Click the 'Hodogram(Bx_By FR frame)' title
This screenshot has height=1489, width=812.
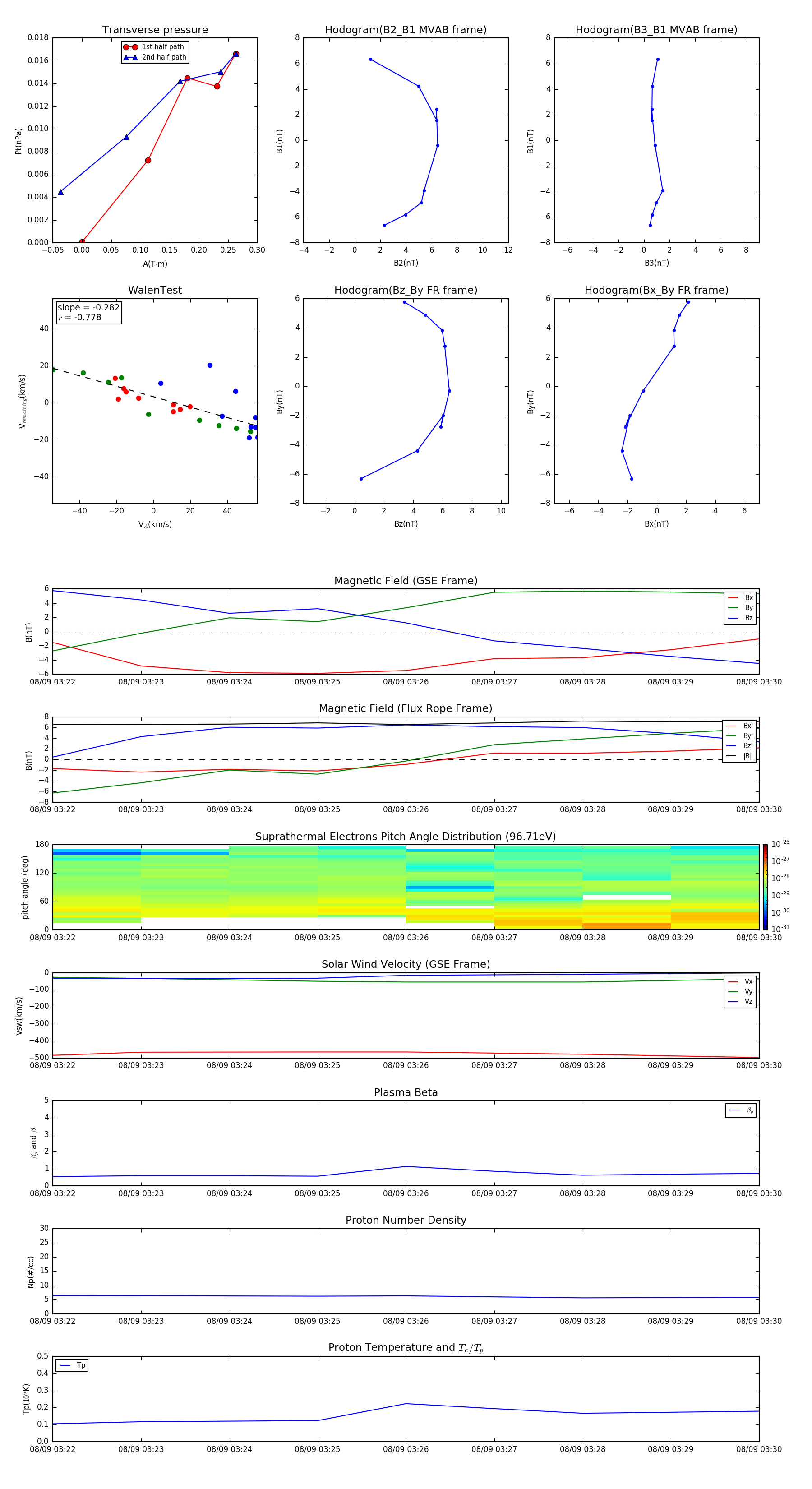click(656, 290)
